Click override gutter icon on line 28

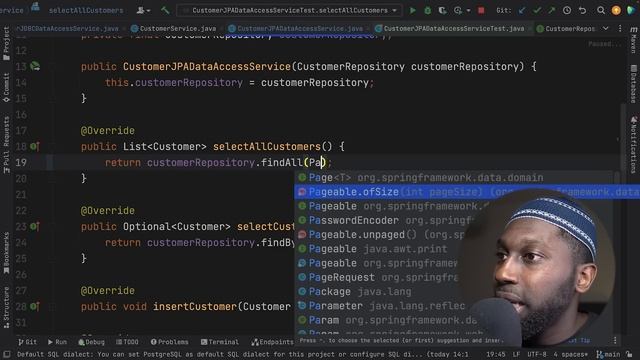pos(35,306)
